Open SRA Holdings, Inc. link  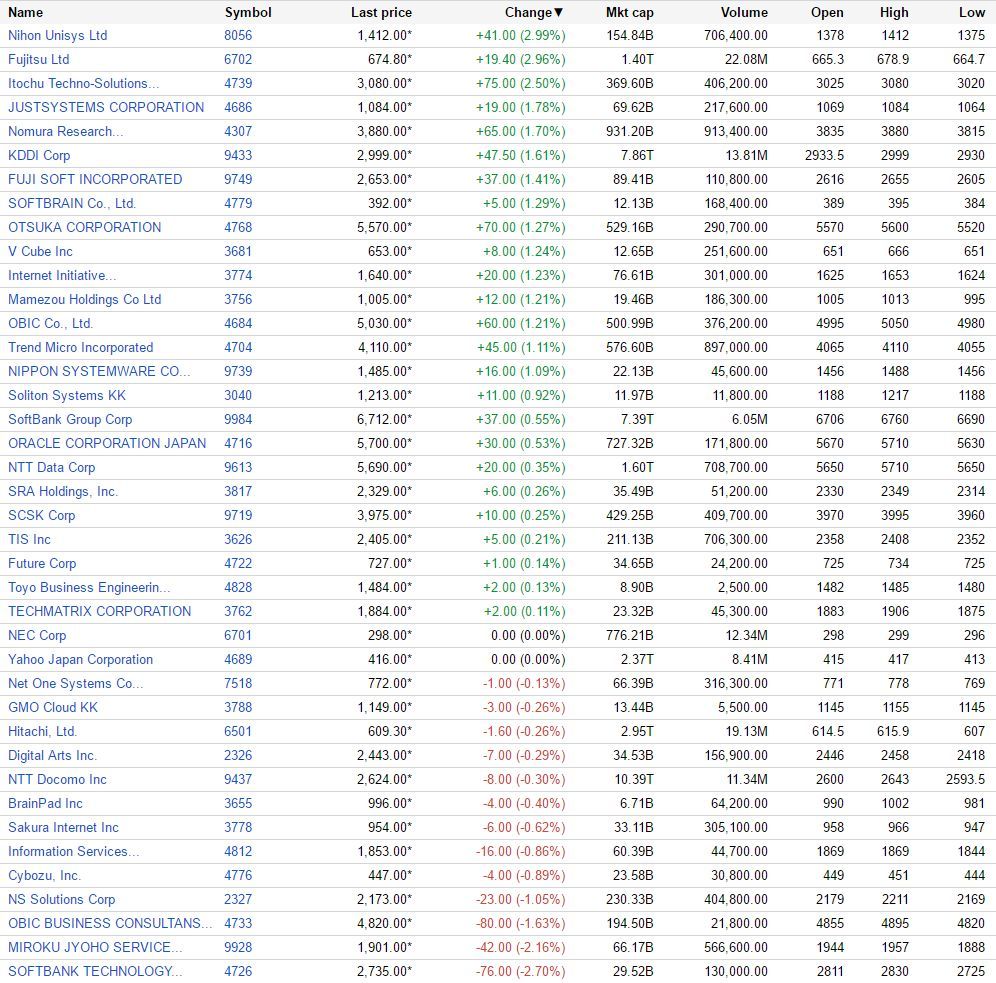63,492
